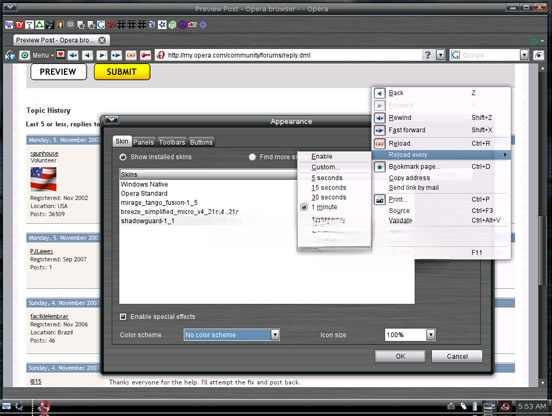
Task: Toggle the Enable special effects checkbox
Action: pos(123,317)
